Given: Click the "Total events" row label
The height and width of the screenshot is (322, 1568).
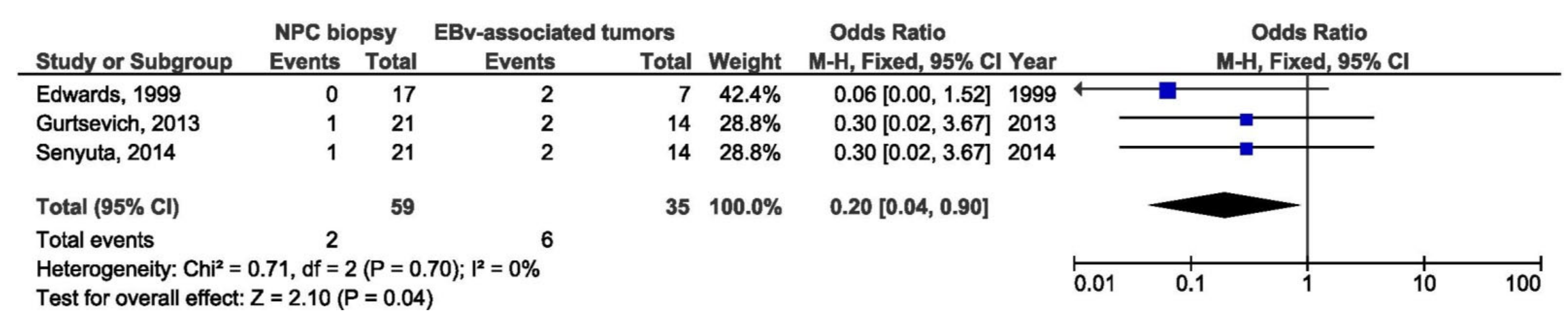Looking at the screenshot, I should click(x=95, y=240).
